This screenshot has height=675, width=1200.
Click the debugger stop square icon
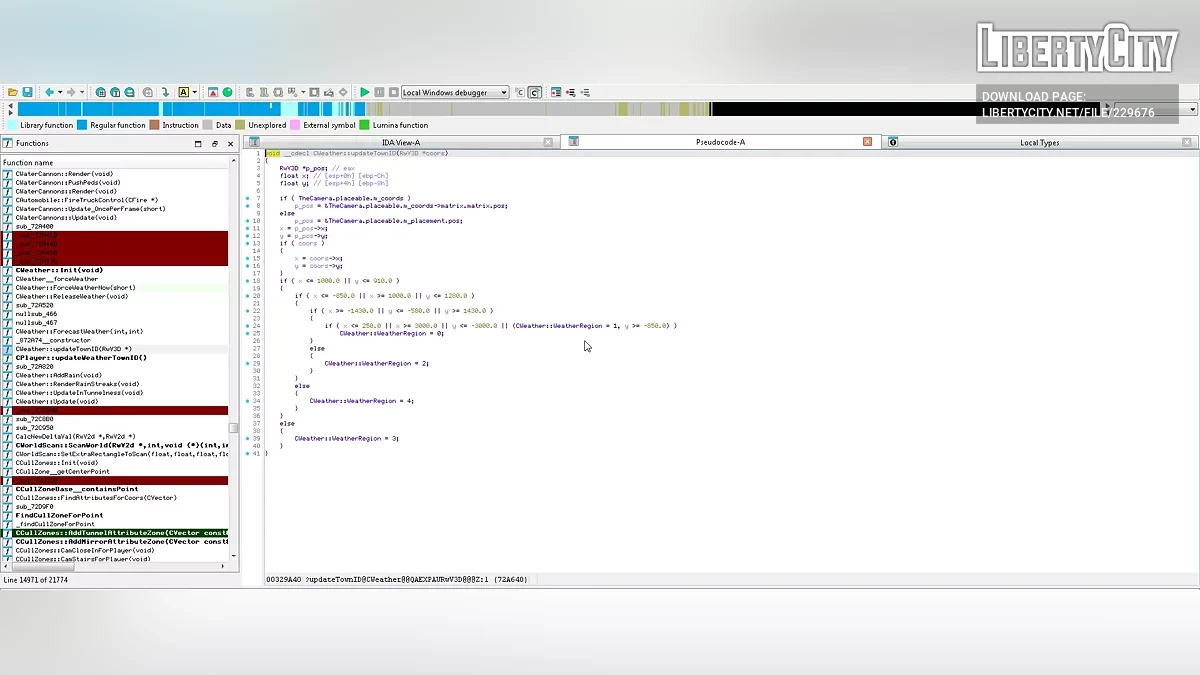coord(392,92)
